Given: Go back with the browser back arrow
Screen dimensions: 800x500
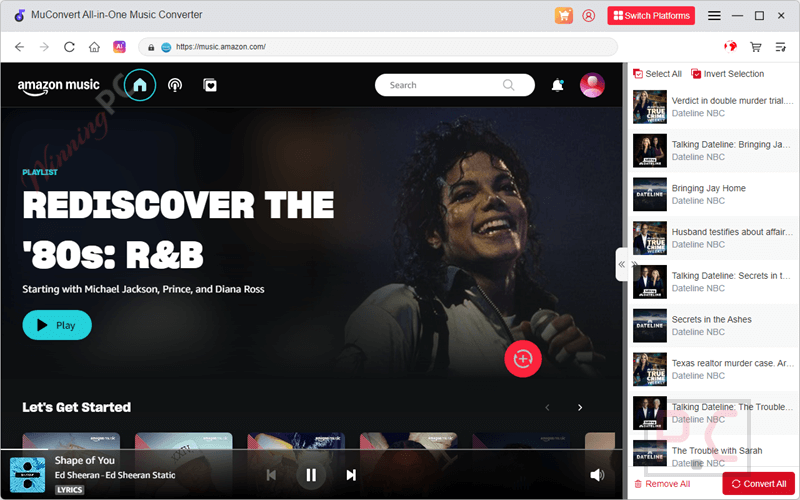Looking at the screenshot, I should (x=19, y=47).
